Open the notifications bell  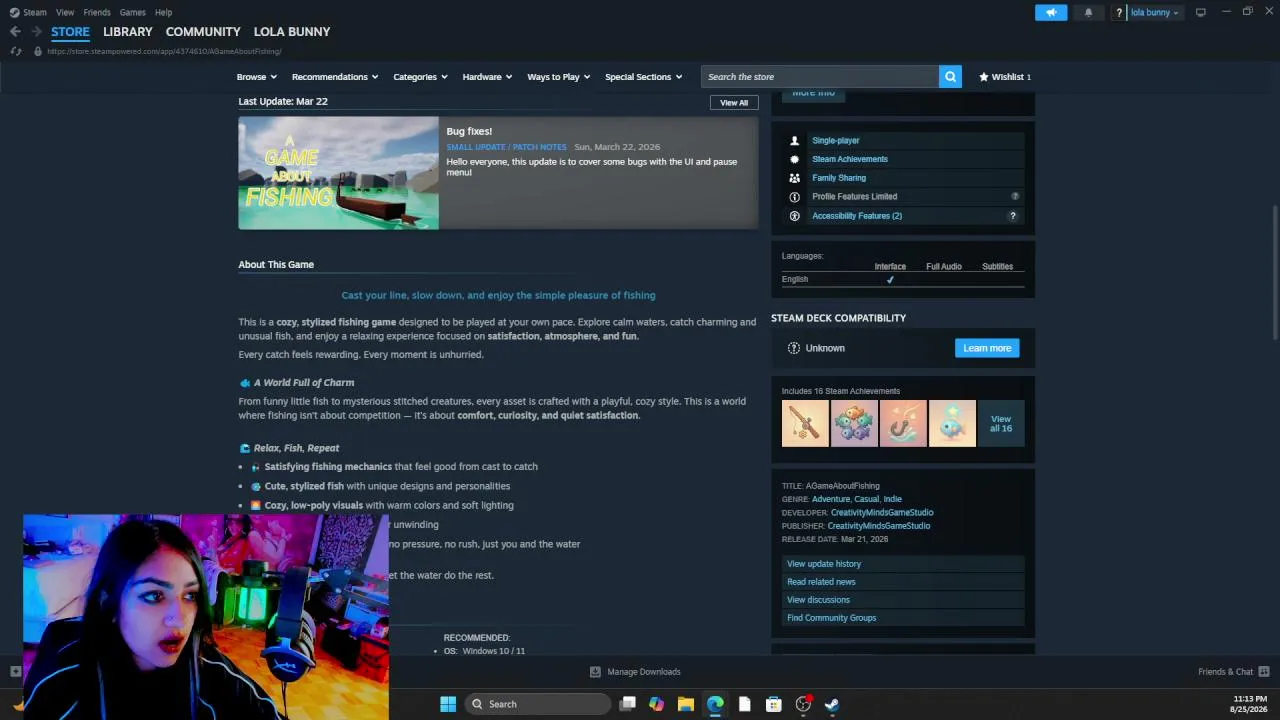[x=1088, y=12]
